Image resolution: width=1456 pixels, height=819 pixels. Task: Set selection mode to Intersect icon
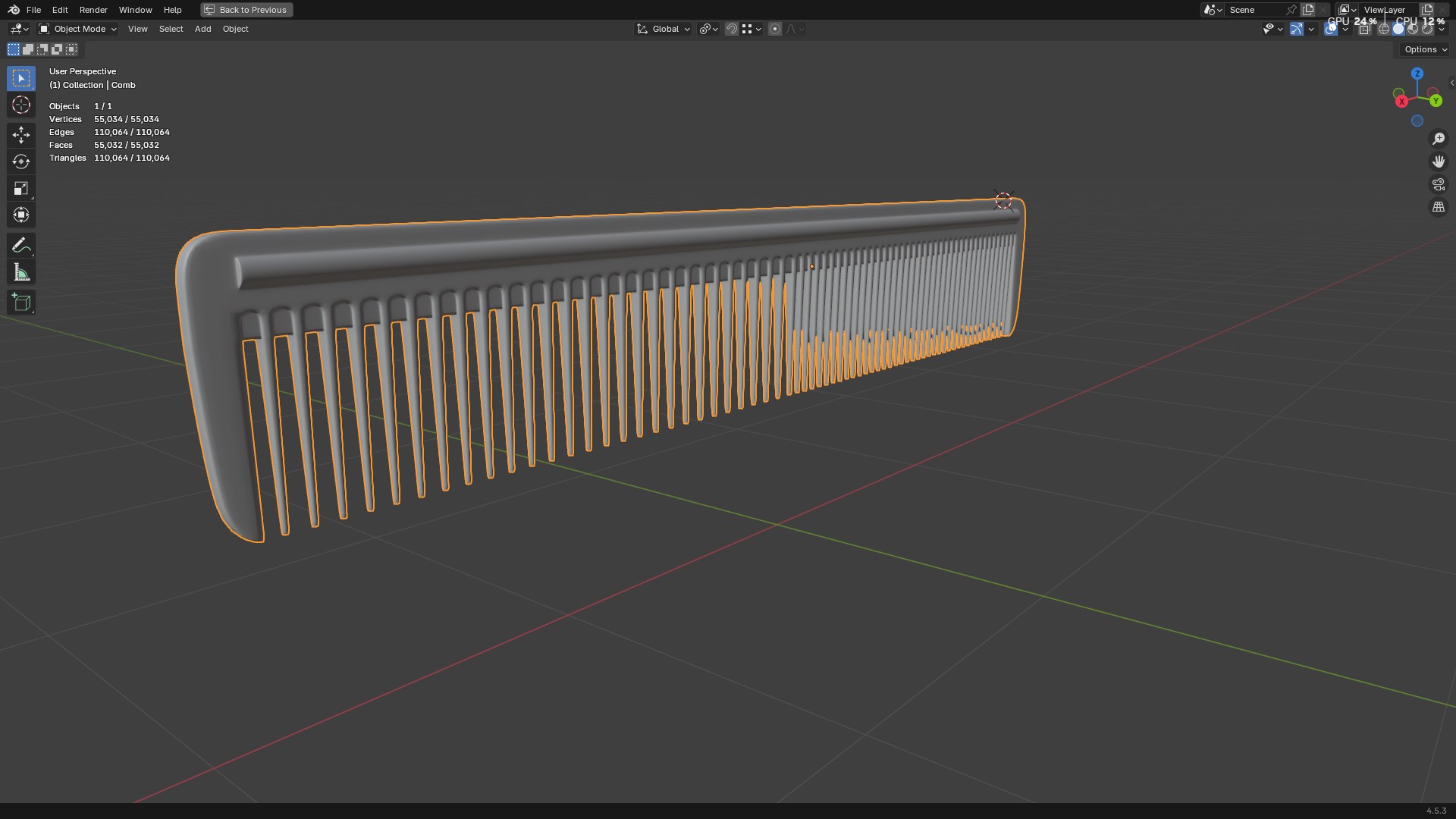coord(71,49)
